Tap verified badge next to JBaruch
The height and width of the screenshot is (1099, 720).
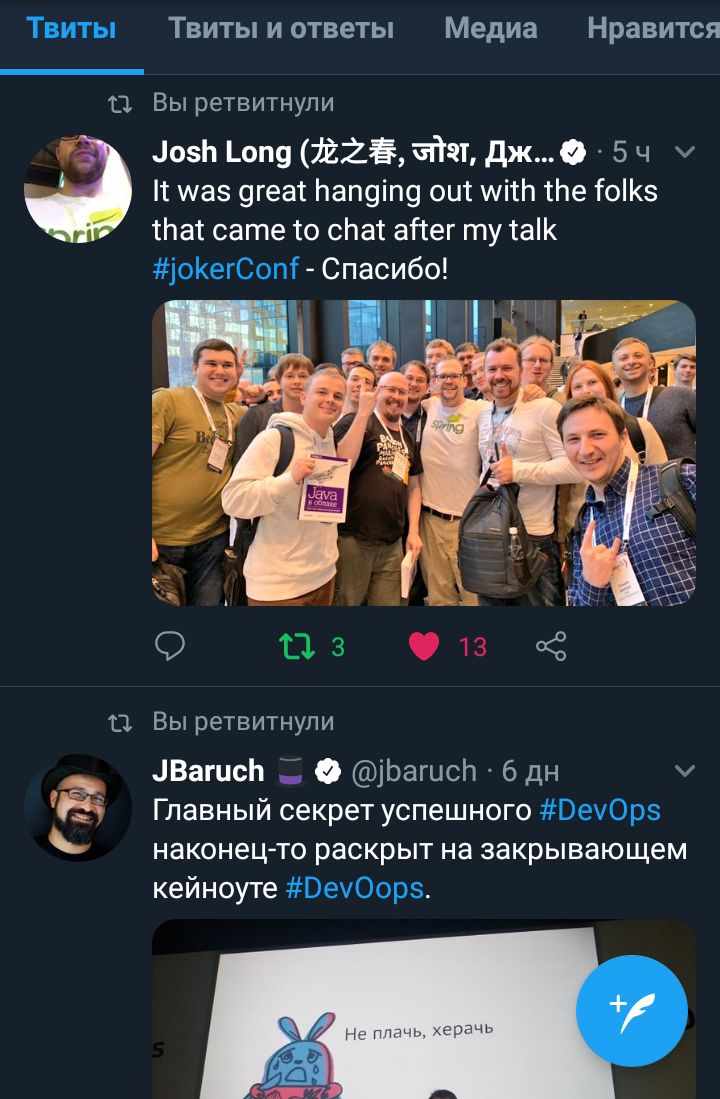pyautogui.click(x=327, y=771)
